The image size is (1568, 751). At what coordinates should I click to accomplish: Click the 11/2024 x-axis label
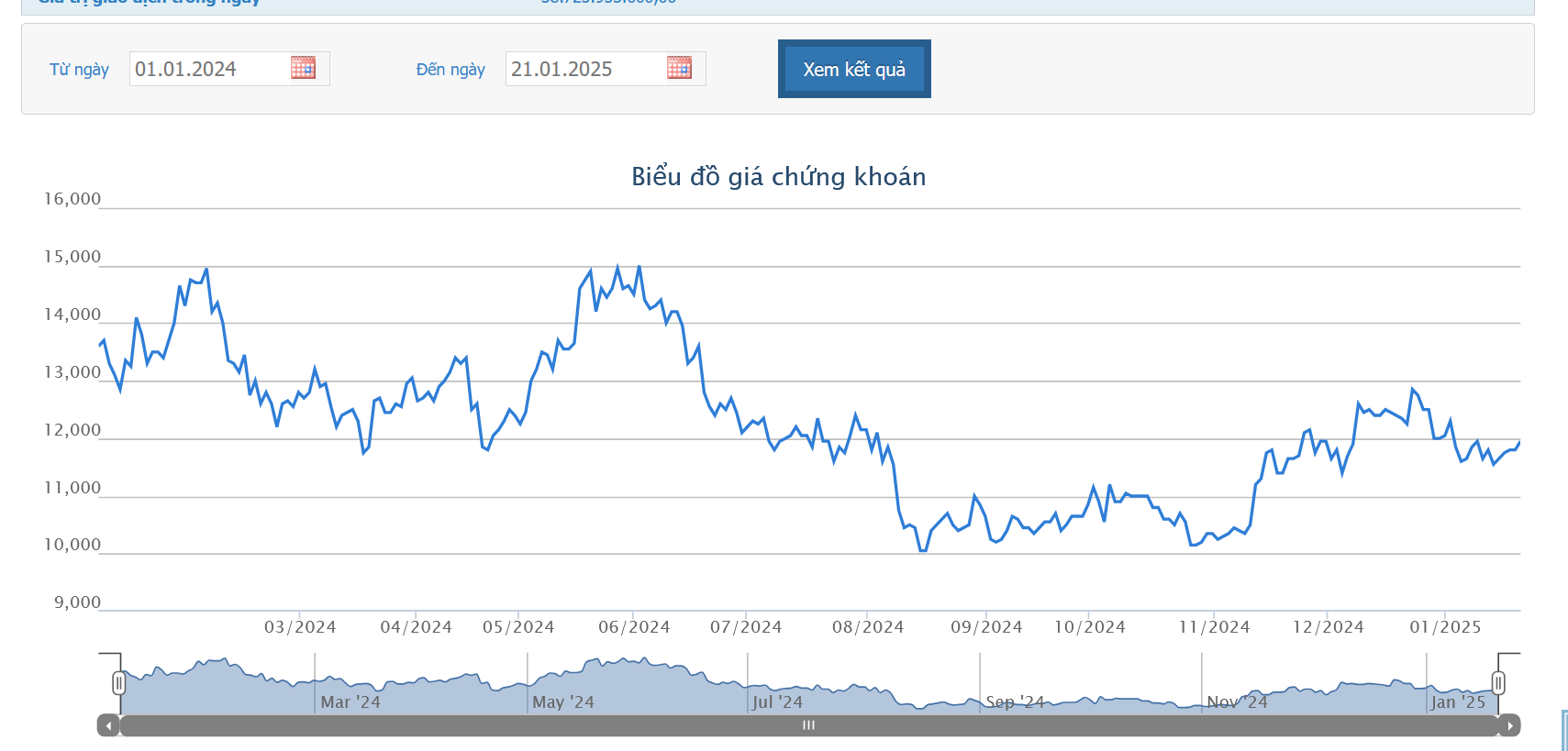point(1214,627)
